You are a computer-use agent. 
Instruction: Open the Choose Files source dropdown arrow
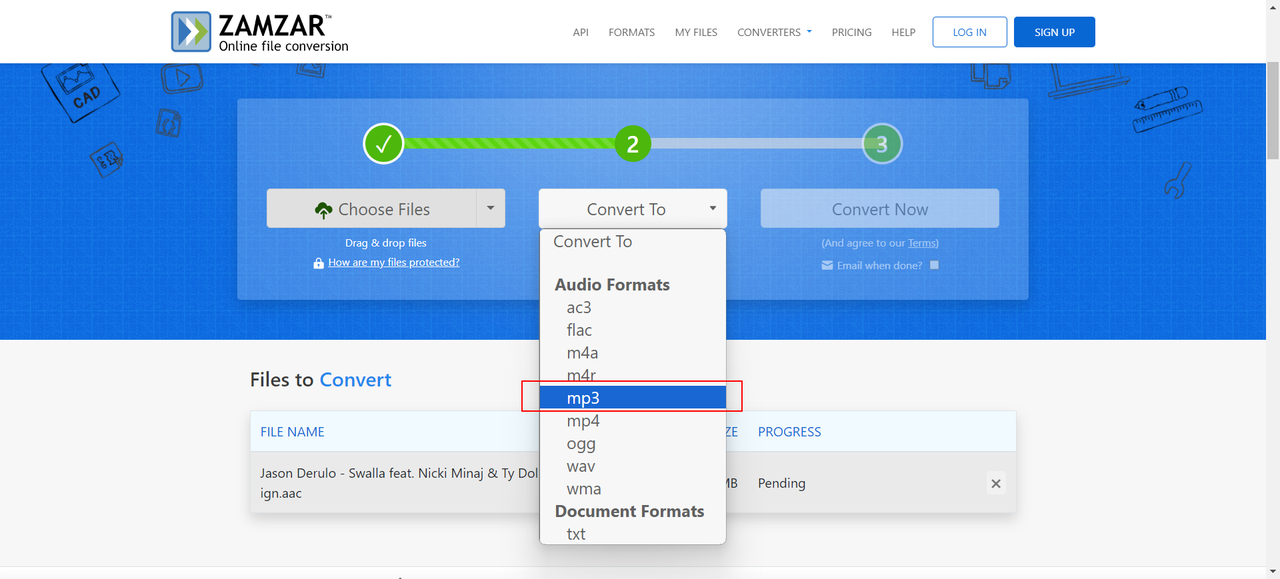(490, 209)
